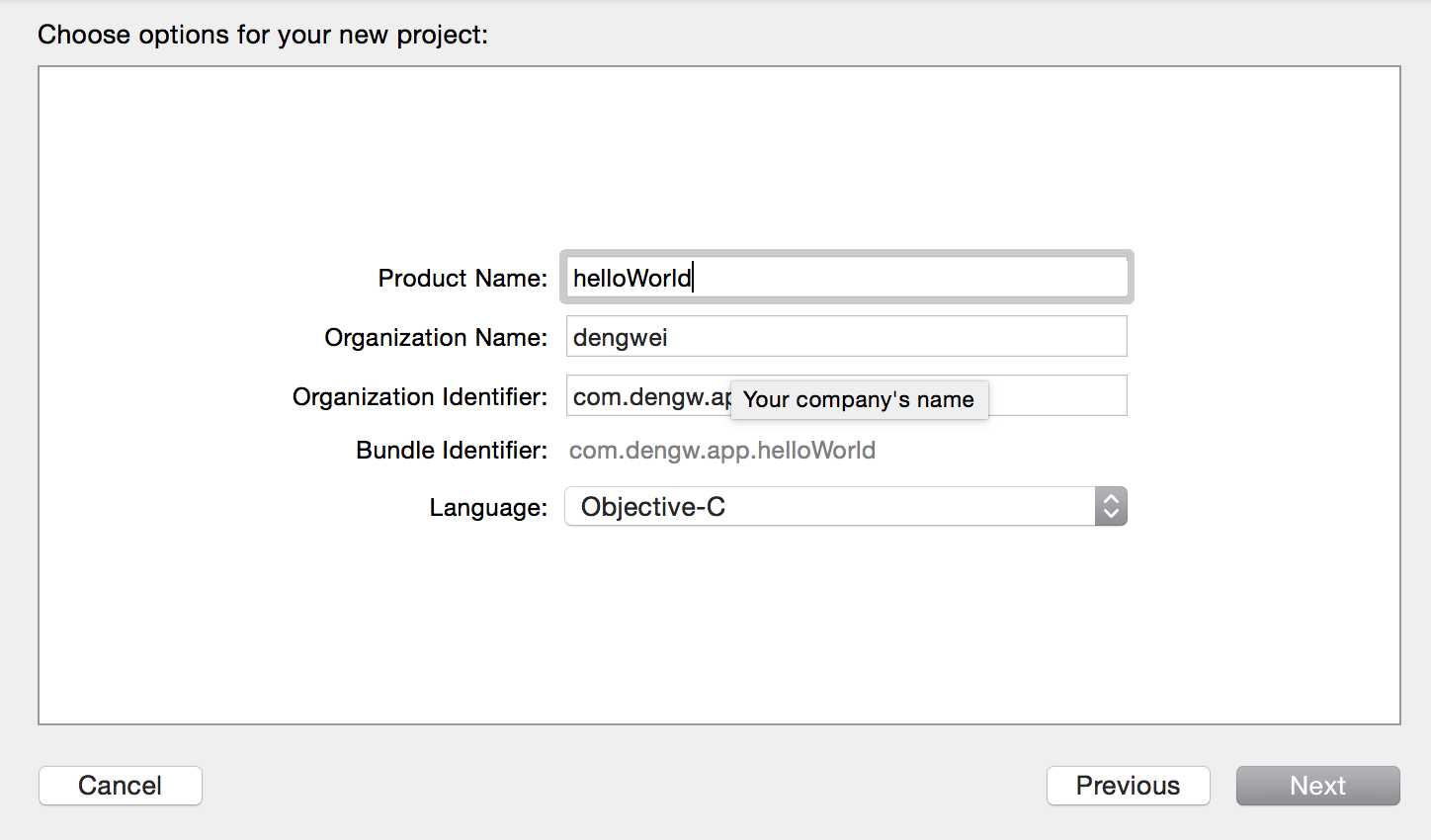Screen dimensions: 1431x840
Task: Click the up-down arrows on Language popup
Action: click(1111, 507)
